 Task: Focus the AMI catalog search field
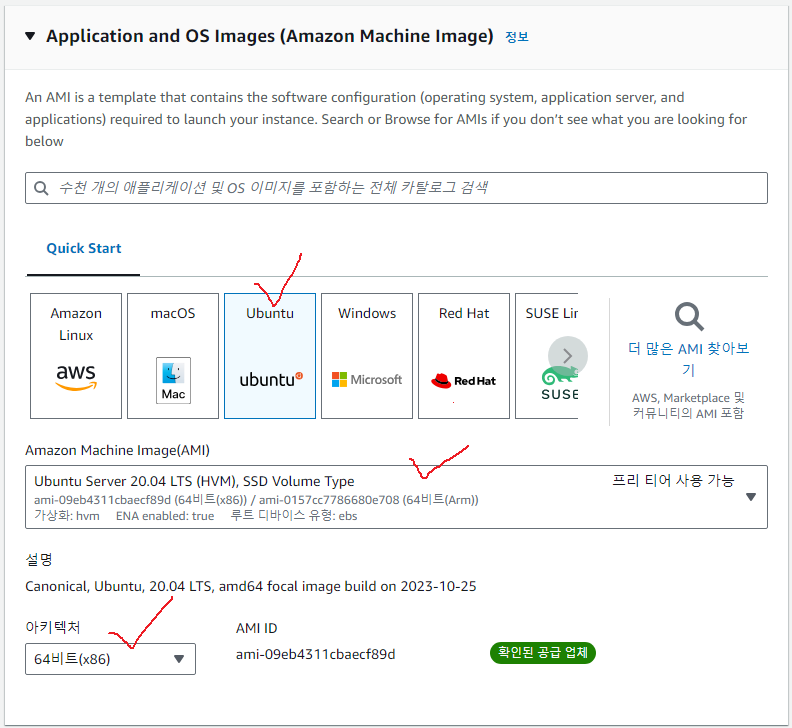tap(396, 188)
